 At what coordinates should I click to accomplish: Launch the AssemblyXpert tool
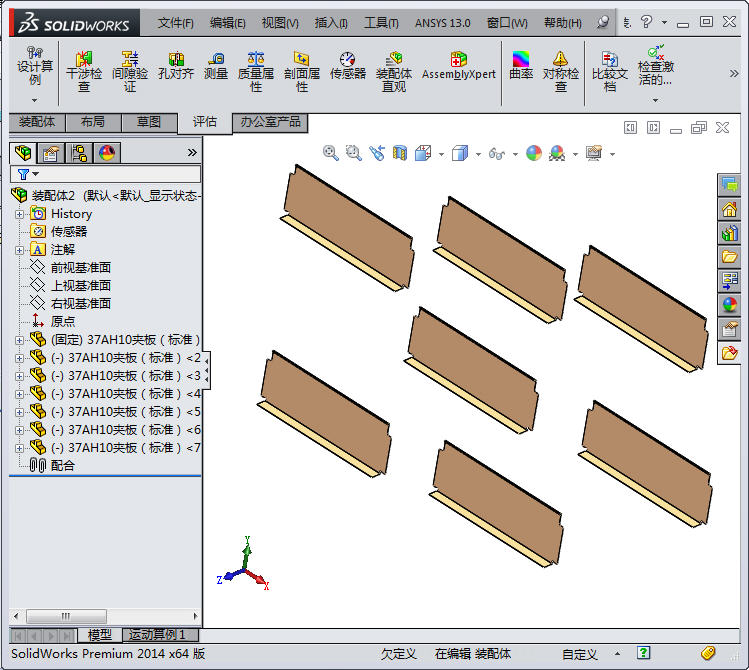point(459,66)
